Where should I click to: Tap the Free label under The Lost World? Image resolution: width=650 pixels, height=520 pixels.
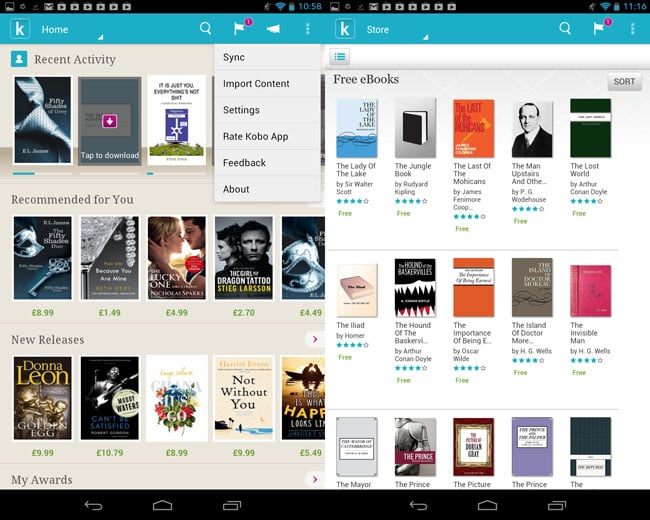pyautogui.click(x=579, y=214)
